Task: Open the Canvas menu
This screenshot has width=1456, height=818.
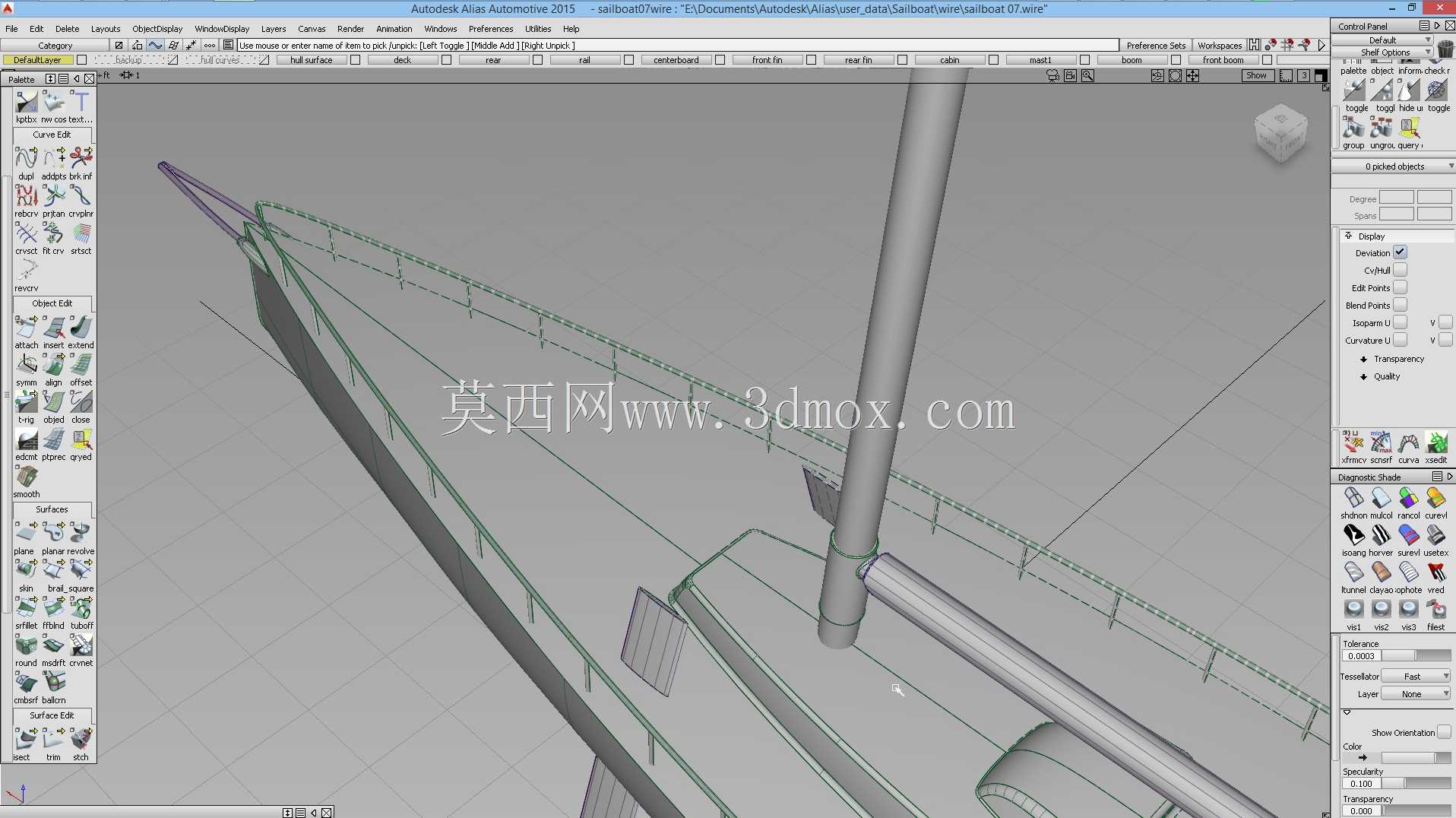Action: pos(312,29)
